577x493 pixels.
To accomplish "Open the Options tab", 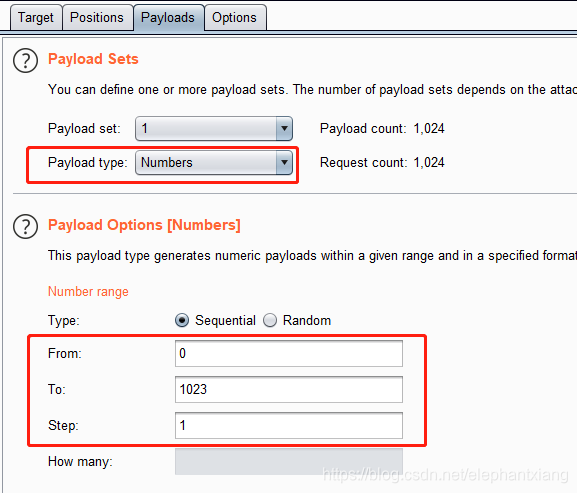I will coord(234,17).
